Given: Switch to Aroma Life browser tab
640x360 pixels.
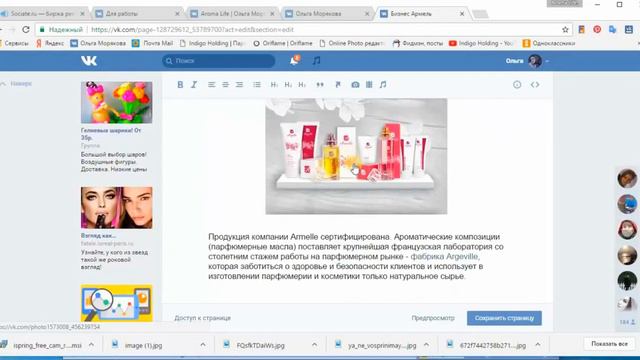Looking at the screenshot, I should [232, 13].
